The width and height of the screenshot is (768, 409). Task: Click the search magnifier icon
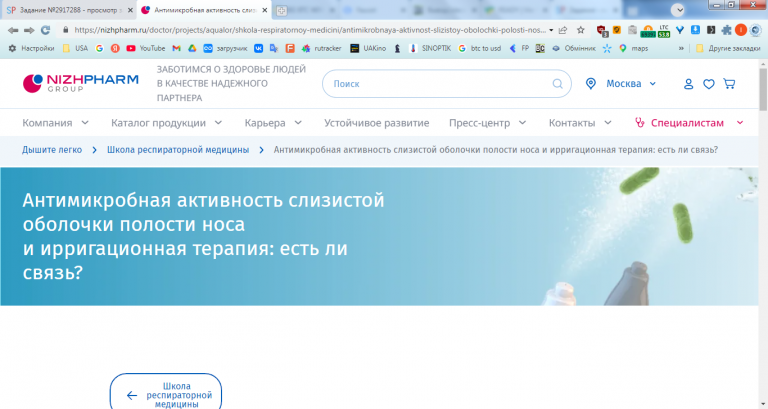click(x=557, y=84)
